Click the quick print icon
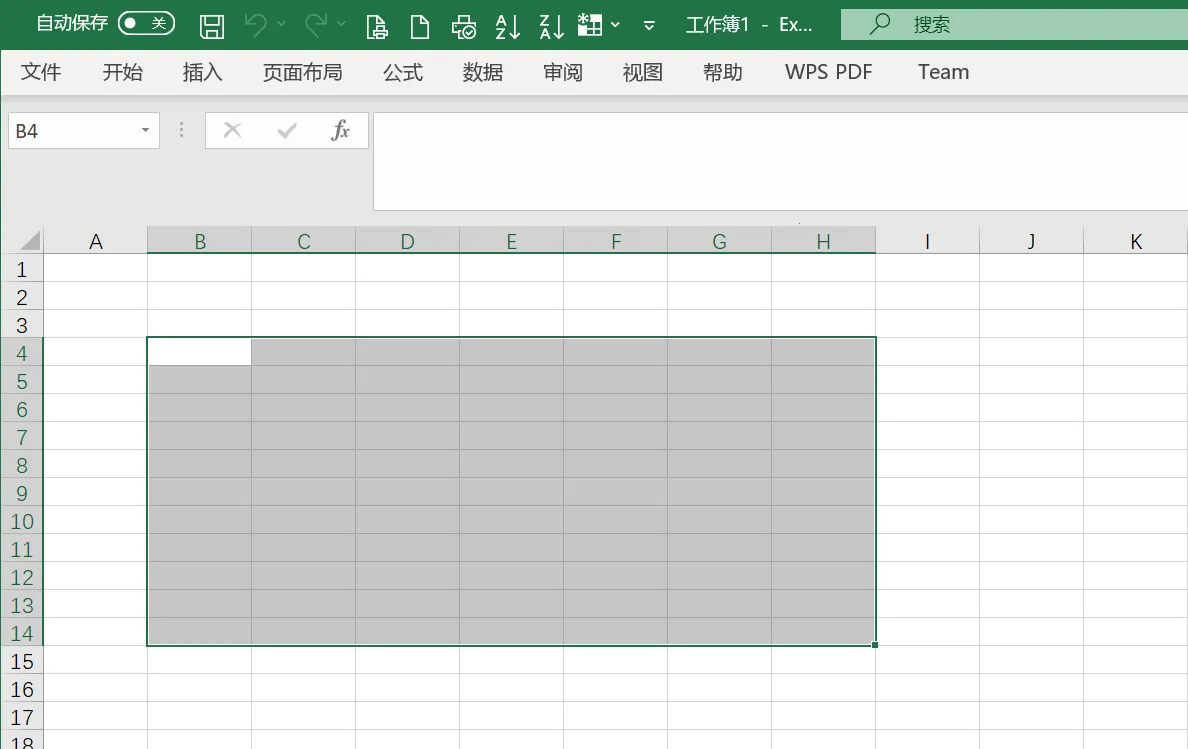 tap(463, 27)
